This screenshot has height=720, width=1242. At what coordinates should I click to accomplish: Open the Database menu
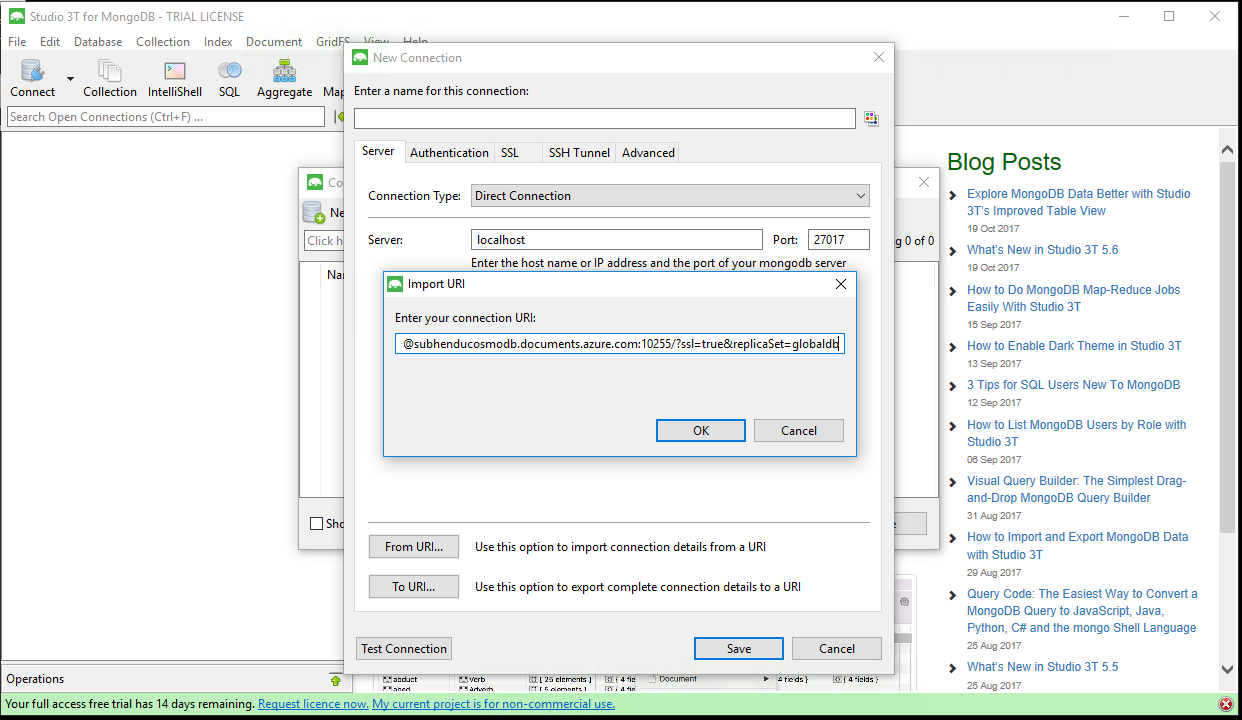coord(98,42)
